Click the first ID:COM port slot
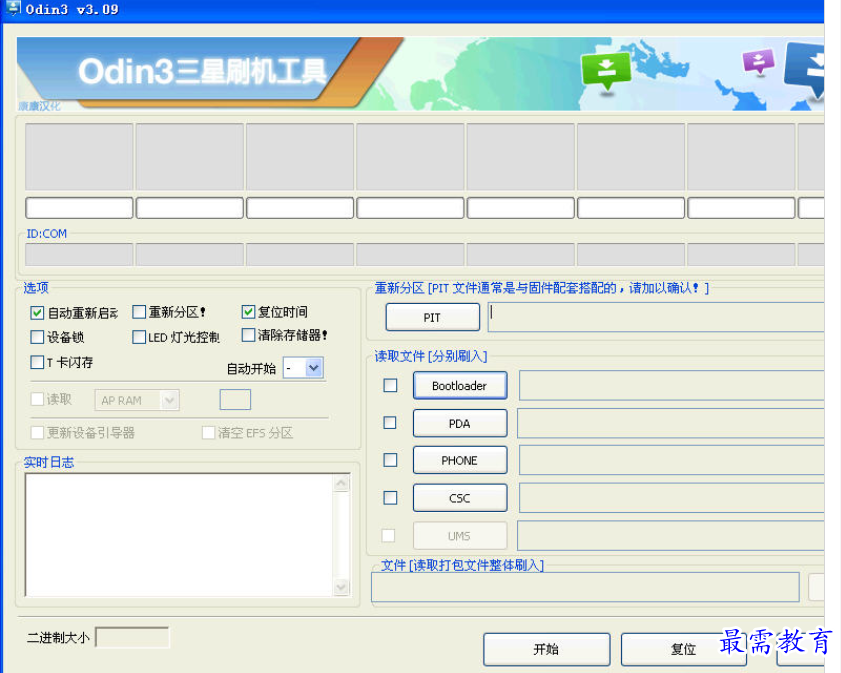The height and width of the screenshot is (673, 841). coord(79,254)
